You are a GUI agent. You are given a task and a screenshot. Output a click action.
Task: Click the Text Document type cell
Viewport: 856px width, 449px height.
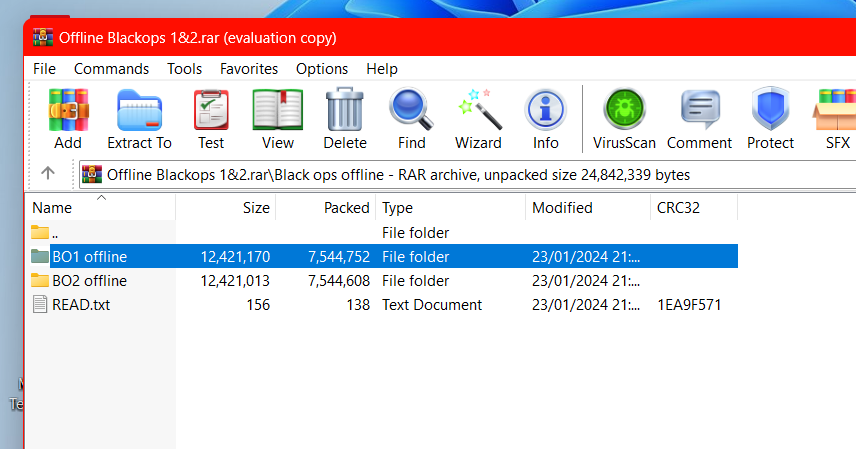point(432,304)
